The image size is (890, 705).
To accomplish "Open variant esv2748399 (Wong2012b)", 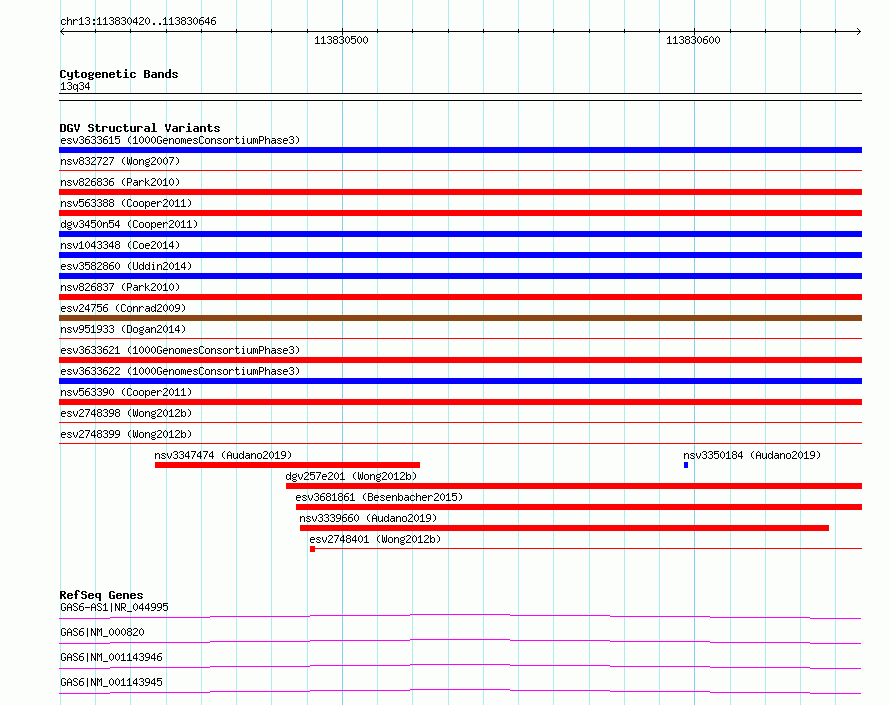I will click(x=126, y=434).
